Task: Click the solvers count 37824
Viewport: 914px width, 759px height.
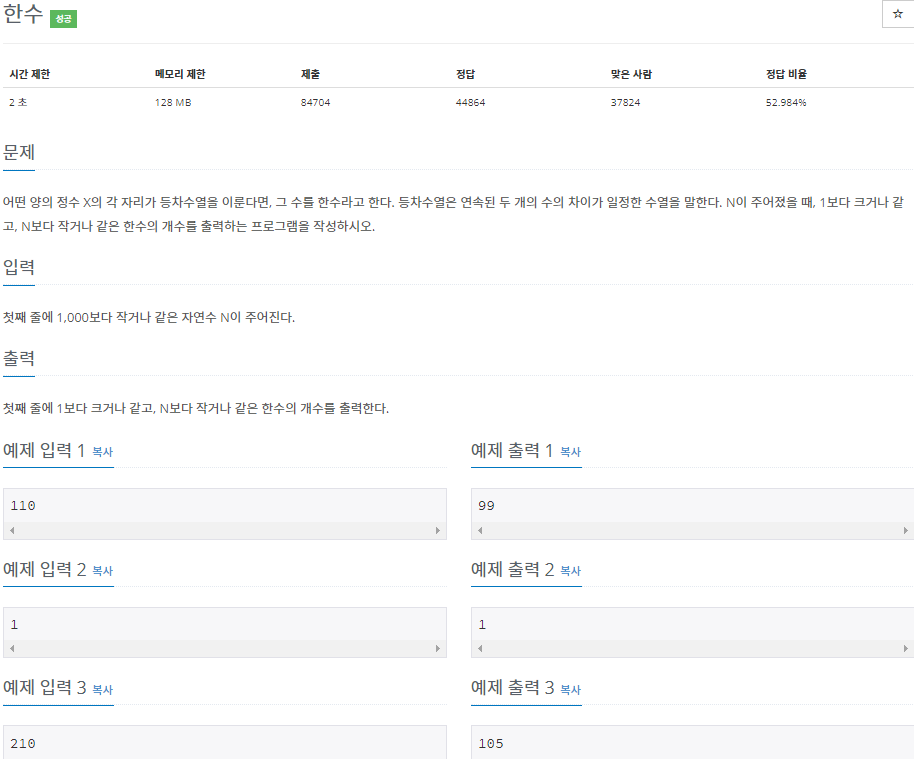Action: point(625,102)
